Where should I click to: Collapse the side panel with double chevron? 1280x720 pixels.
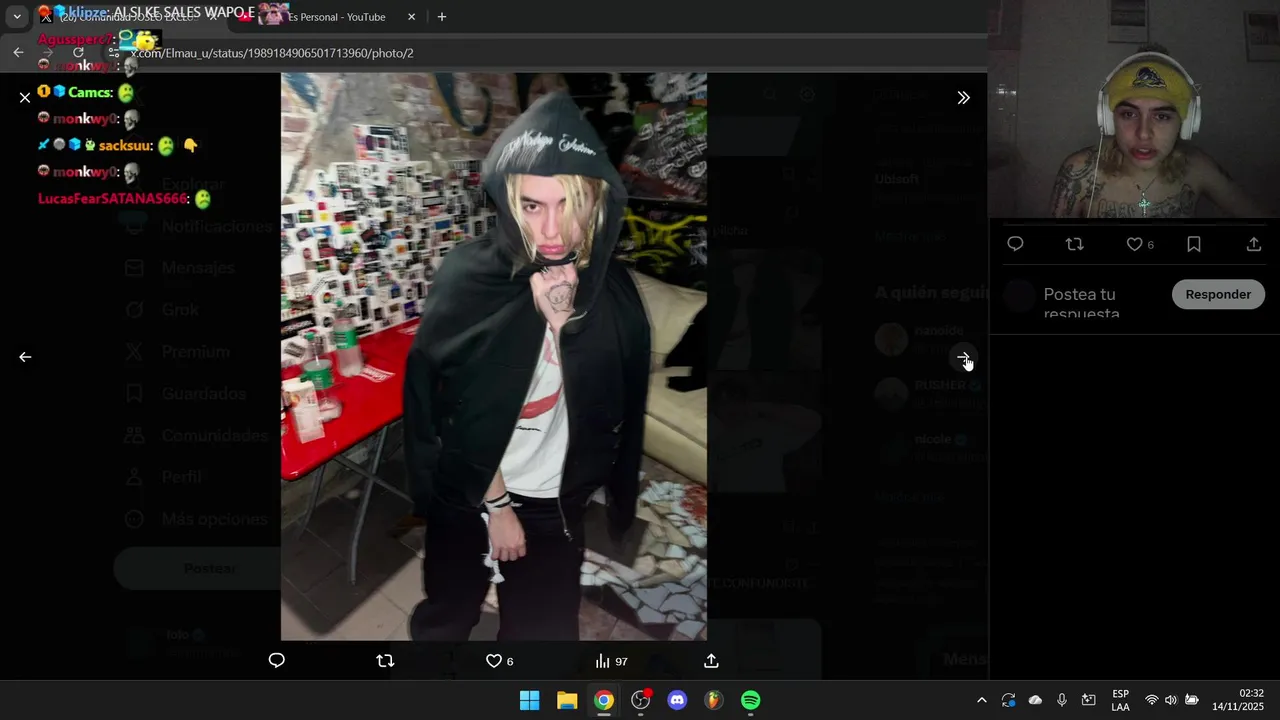pos(963,98)
